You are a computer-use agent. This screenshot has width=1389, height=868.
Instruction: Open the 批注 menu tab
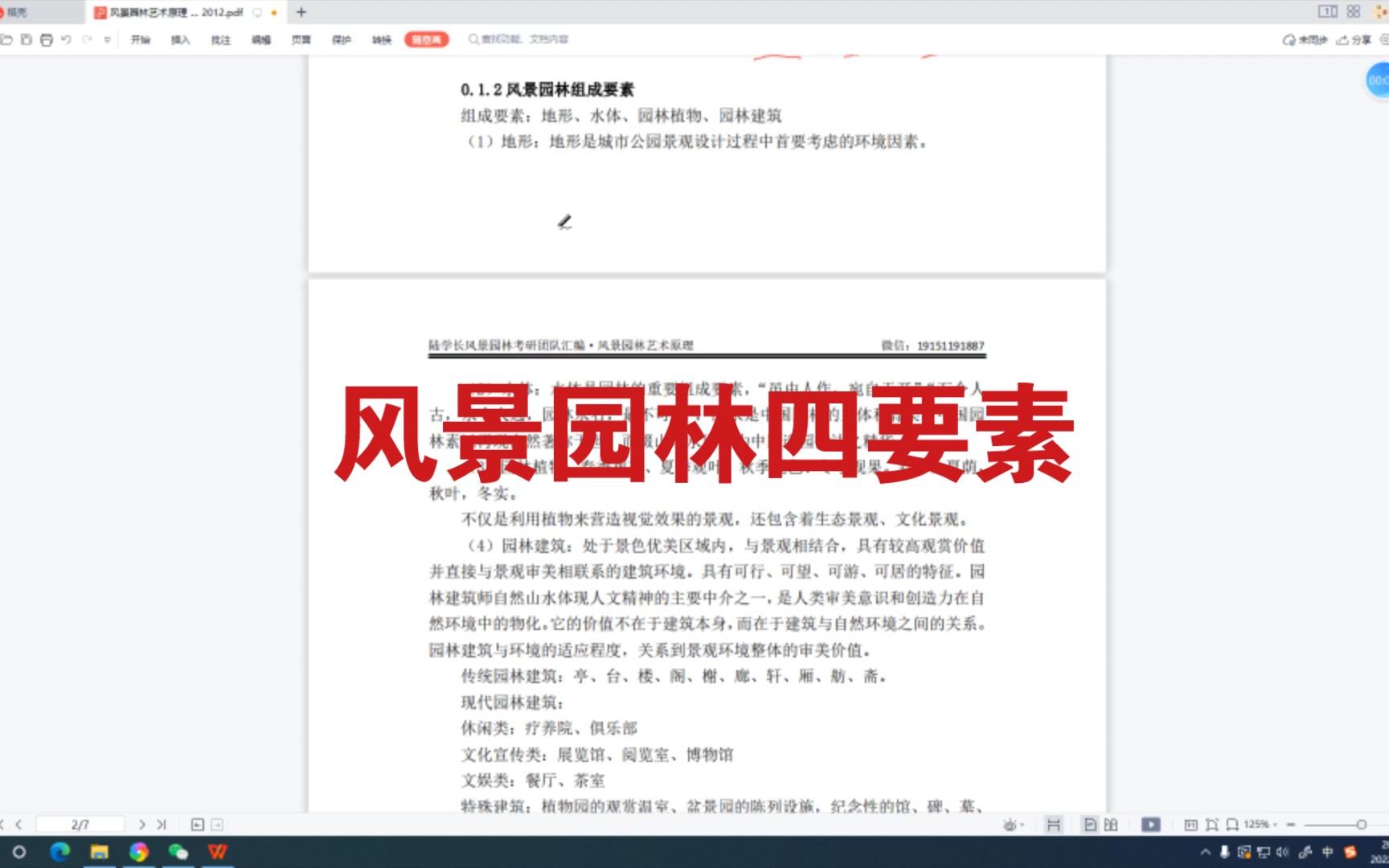click(219, 39)
